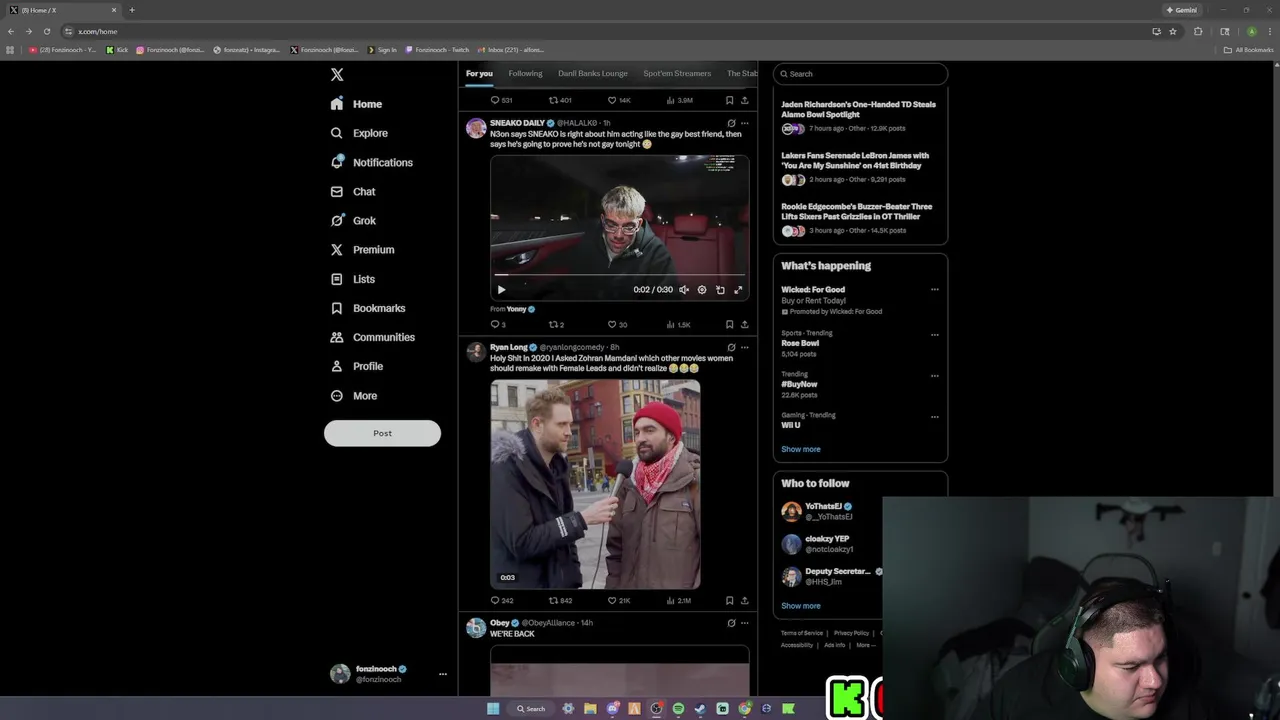1280x720 pixels.
Task: Click the Post button
Action: pyautogui.click(x=382, y=433)
